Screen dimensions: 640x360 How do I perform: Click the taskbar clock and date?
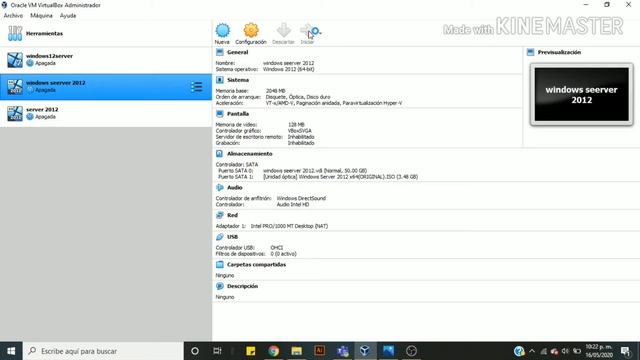coord(599,351)
